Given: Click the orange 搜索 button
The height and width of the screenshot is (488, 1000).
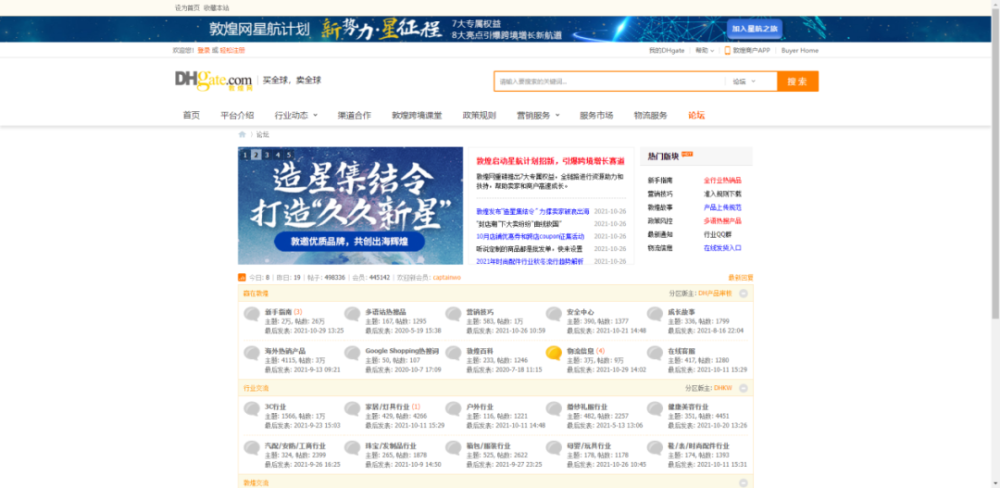Looking at the screenshot, I should click(797, 82).
